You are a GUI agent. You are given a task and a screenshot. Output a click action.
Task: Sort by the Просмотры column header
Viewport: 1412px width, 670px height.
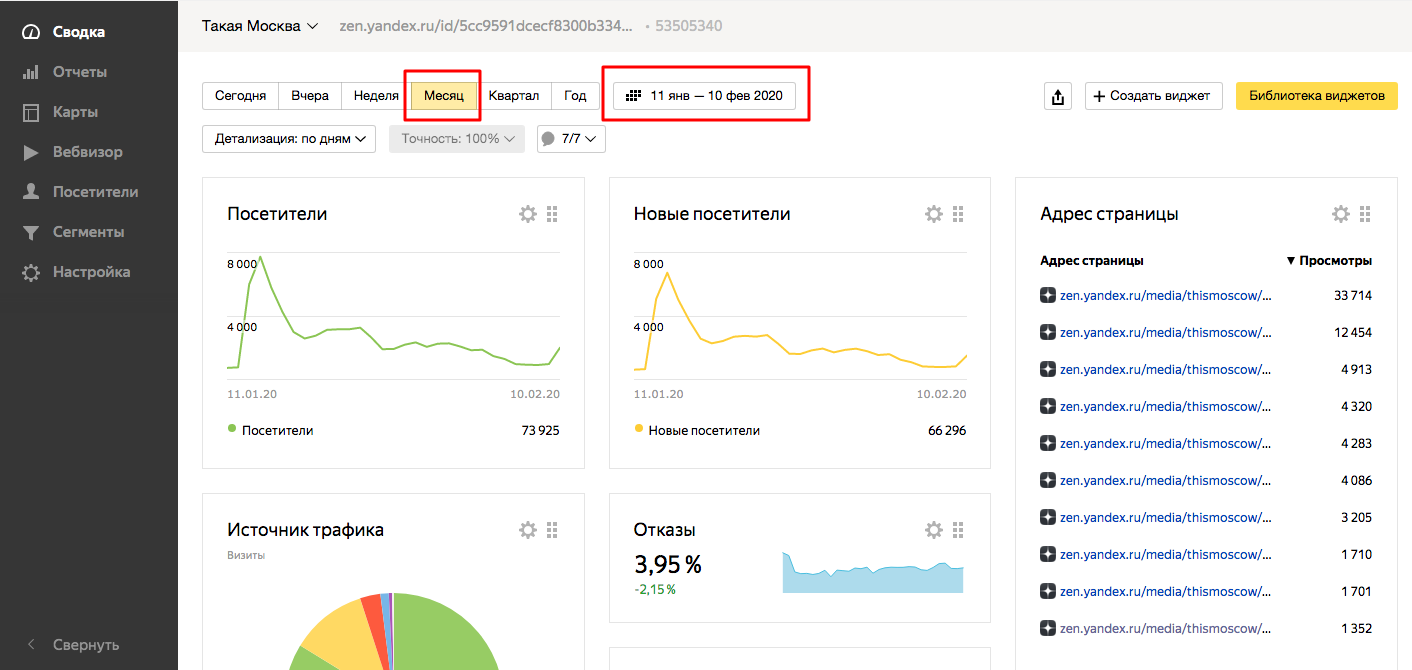click(1329, 261)
